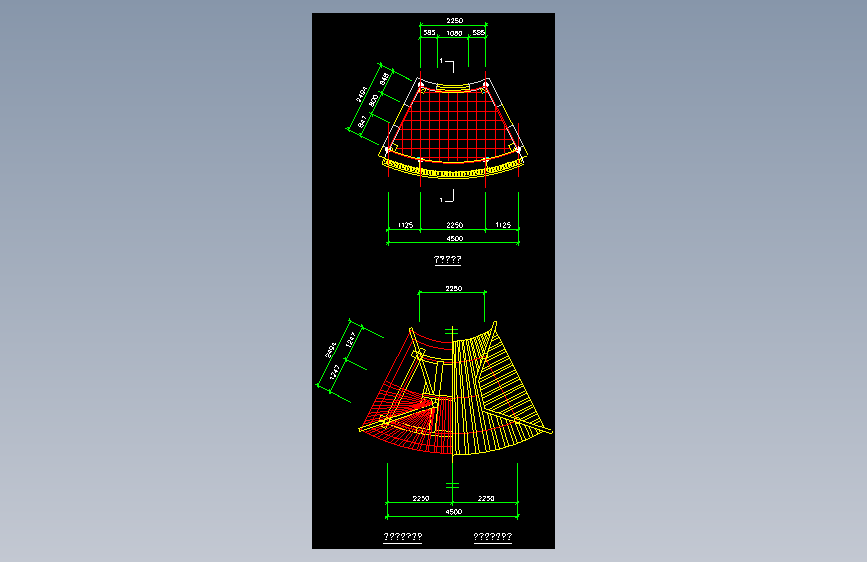Click the 1080 dimension label
Screen dimensions: 867x562
[455, 33]
